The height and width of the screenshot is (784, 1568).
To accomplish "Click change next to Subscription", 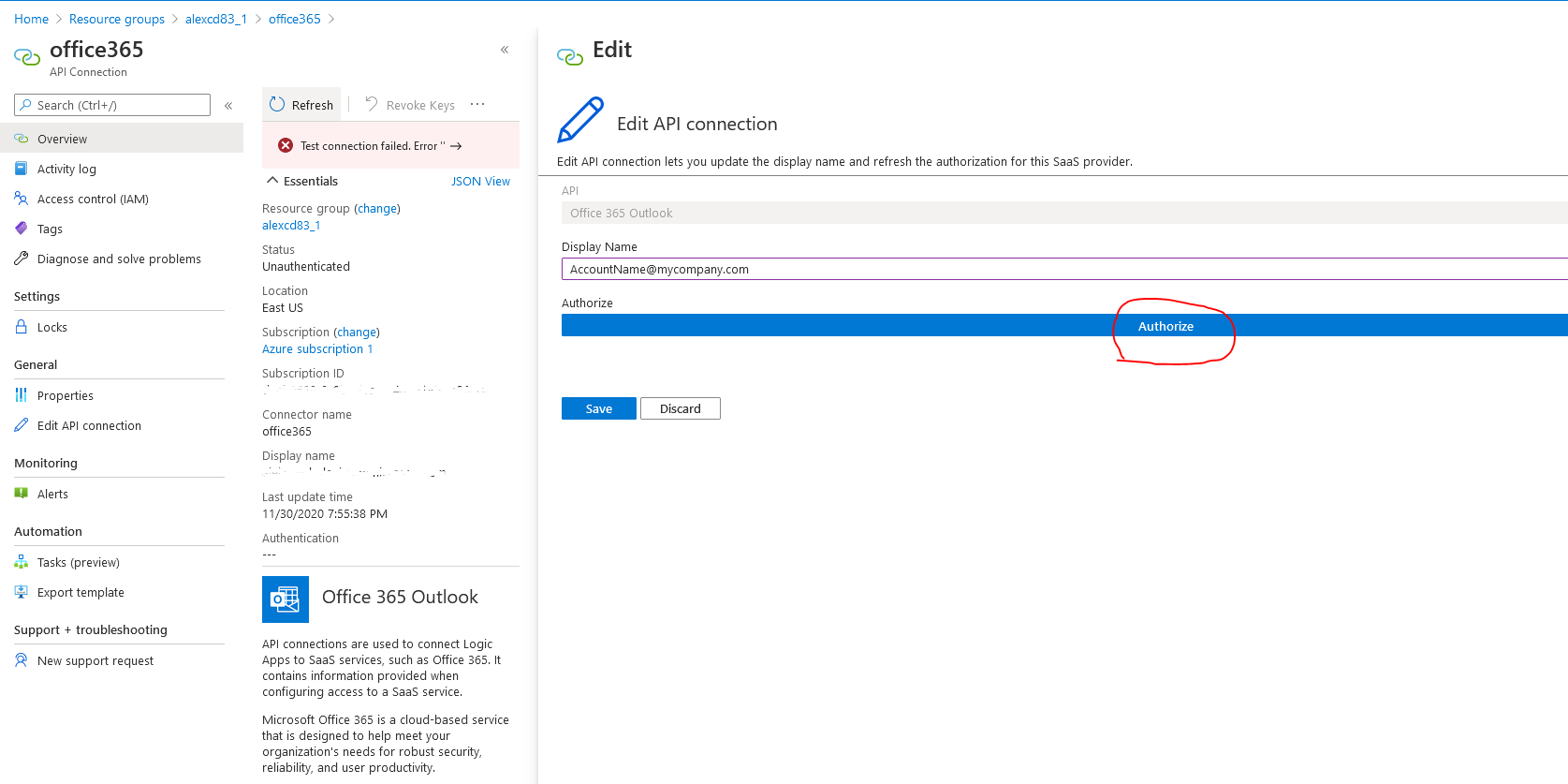I will pyautogui.click(x=357, y=332).
